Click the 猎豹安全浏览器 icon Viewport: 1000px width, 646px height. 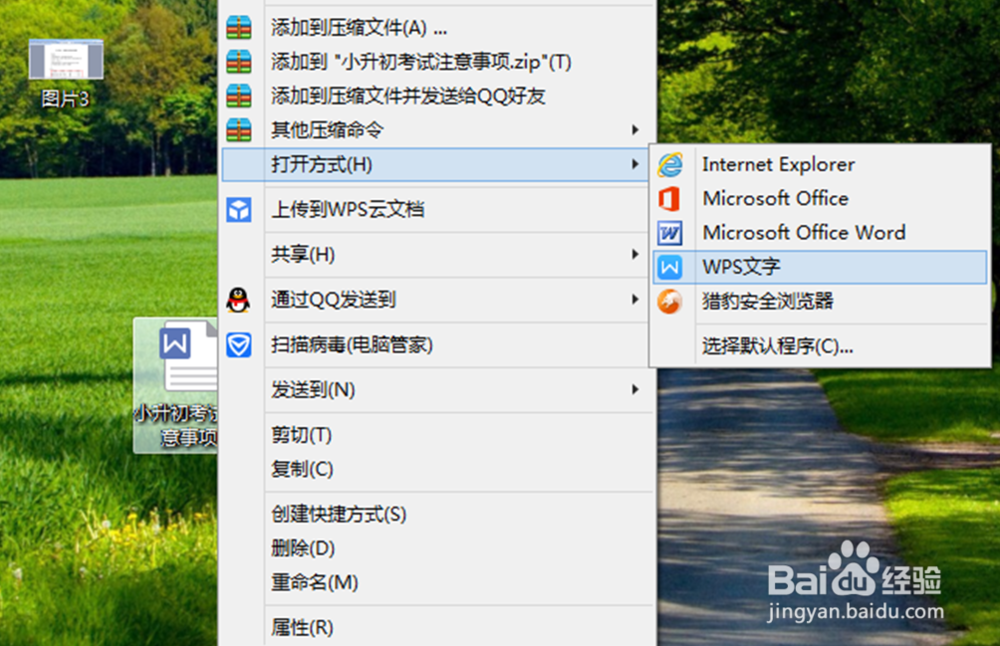click(x=670, y=301)
